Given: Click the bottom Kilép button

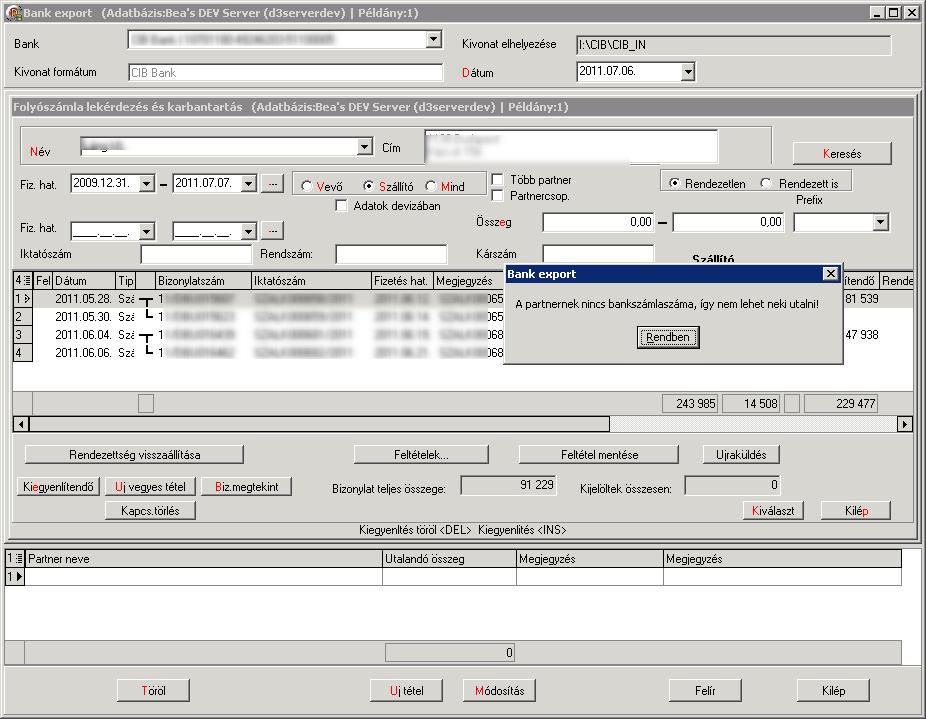Looking at the screenshot, I should [833, 690].
